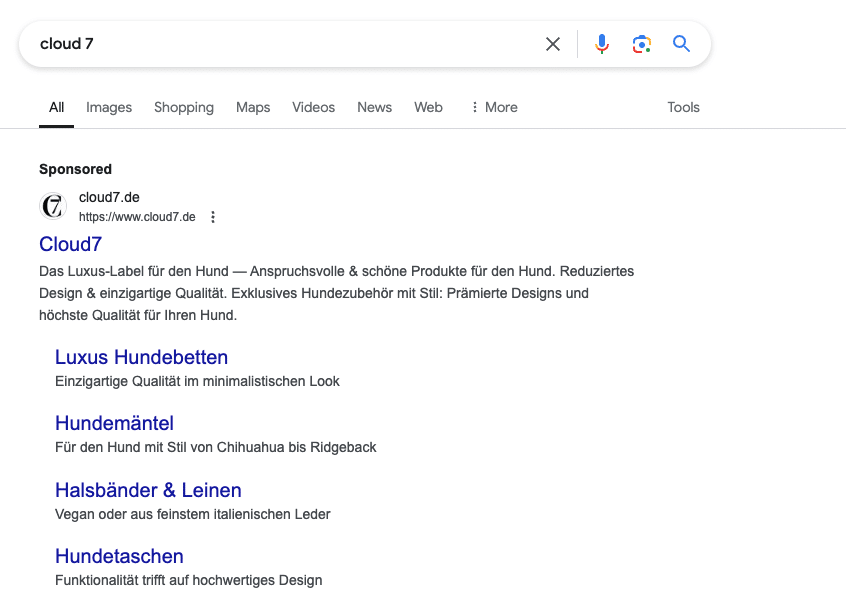Click the ad description starting 'Das Luxus-Label für den Hund'

337,293
